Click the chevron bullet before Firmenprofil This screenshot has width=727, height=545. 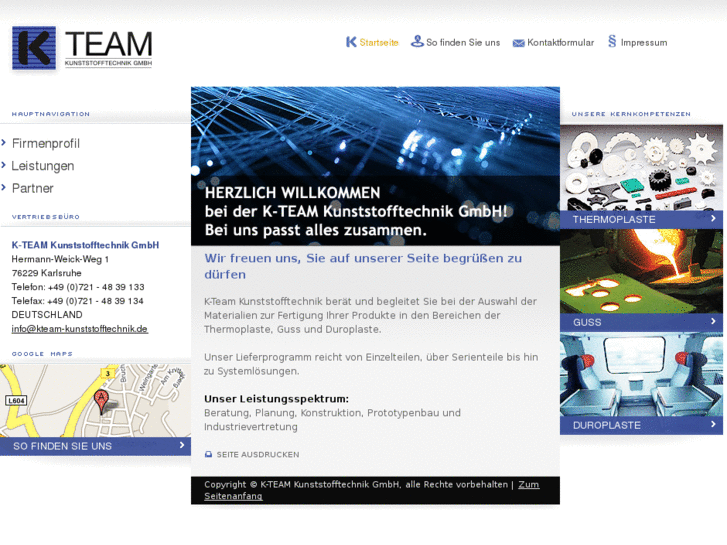pyautogui.click(x=4, y=142)
